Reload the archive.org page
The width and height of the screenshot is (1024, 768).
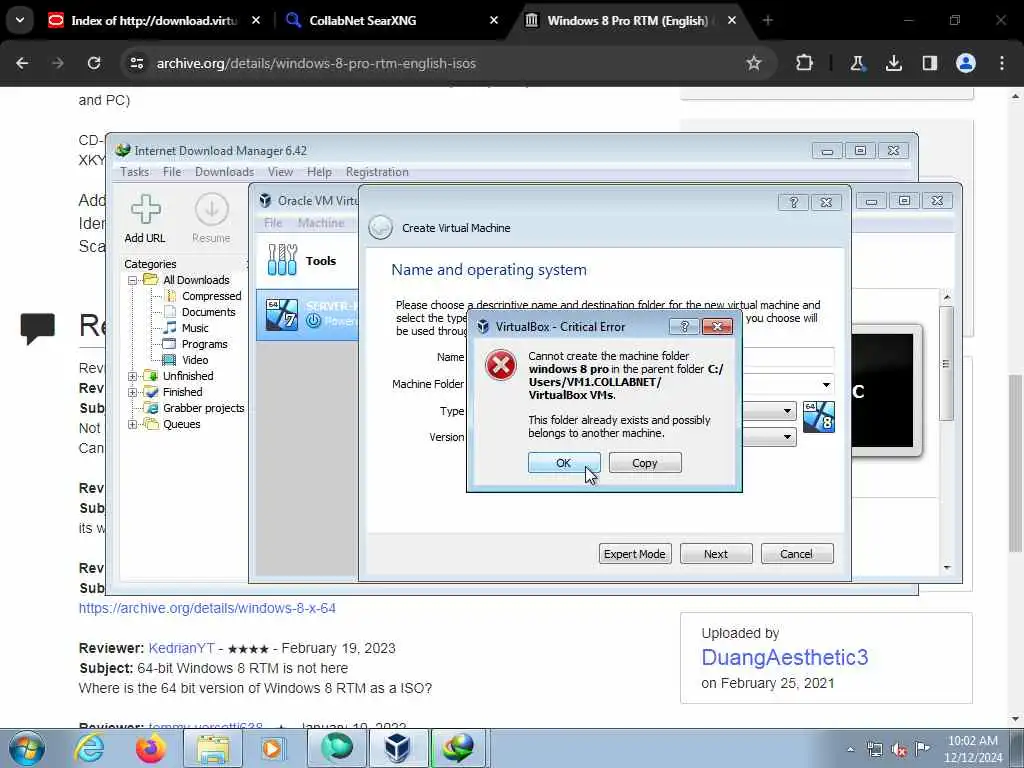pos(94,63)
